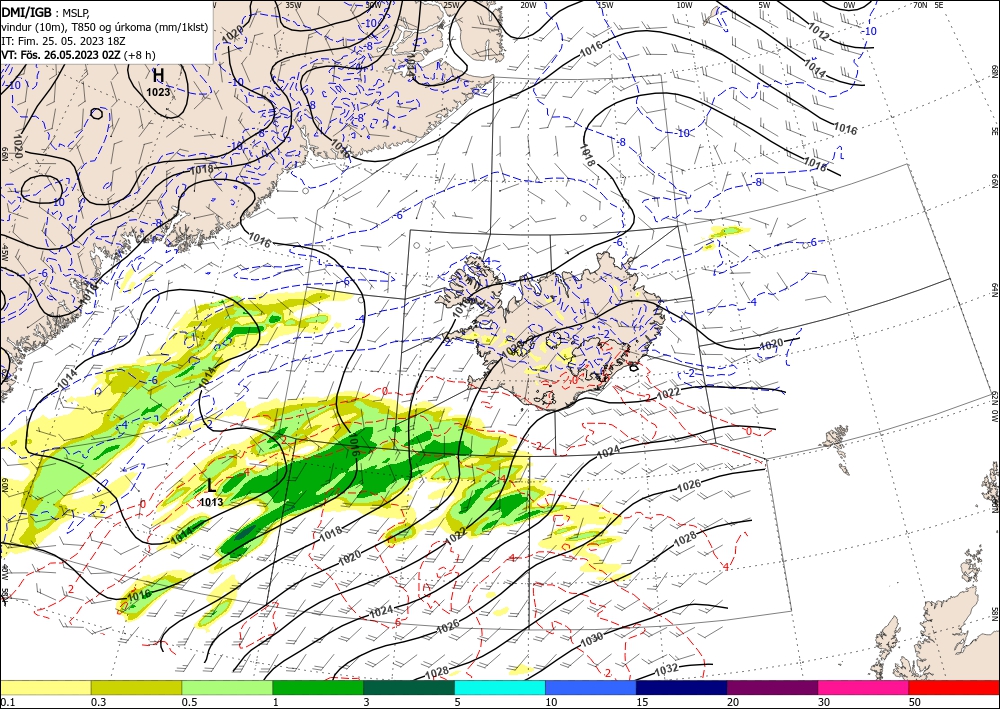Click the '10W' longitude label at top

[x=684, y=5]
